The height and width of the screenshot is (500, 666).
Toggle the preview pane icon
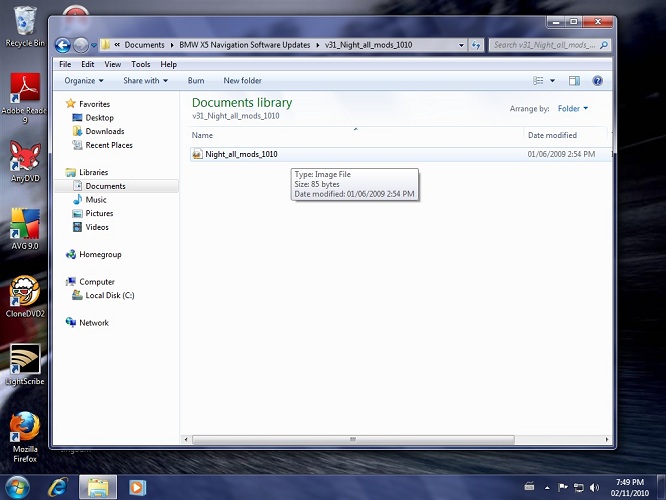[x=574, y=81]
